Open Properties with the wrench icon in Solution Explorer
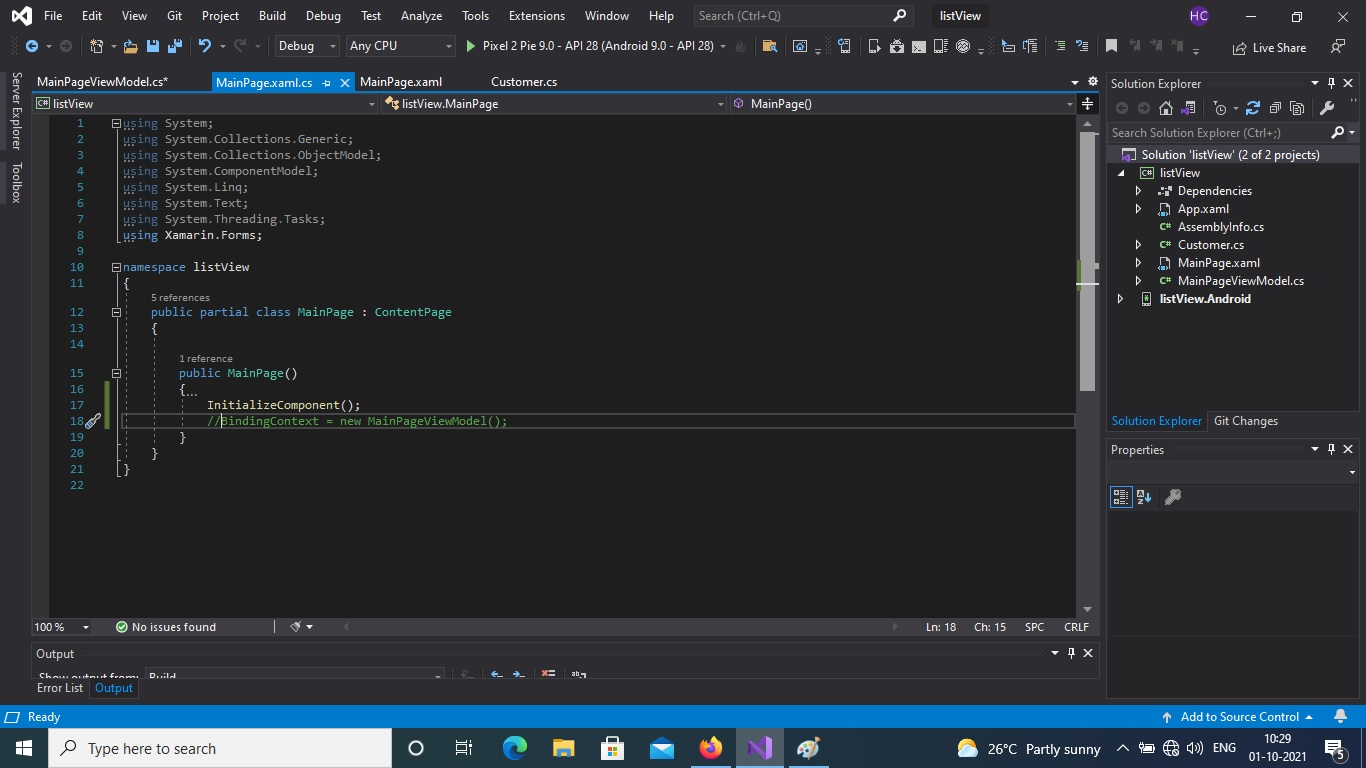 (1328, 108)
